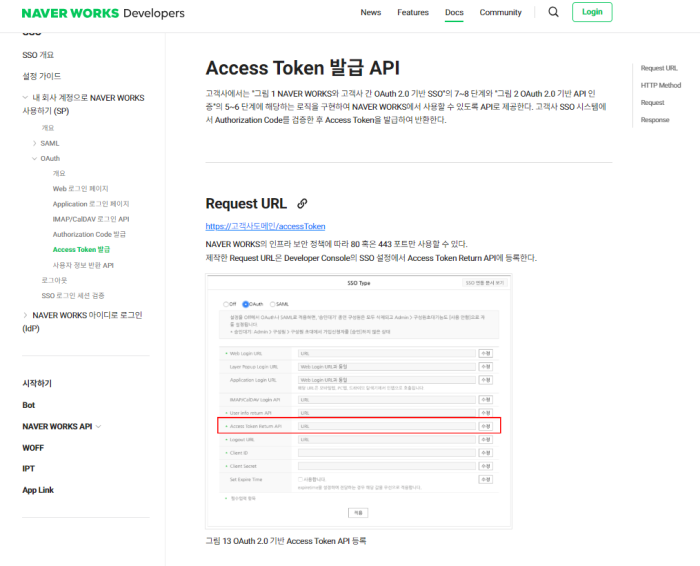Select the highlighted Access Token 발급 item
This screenshot has height=566, width=700.
81,250
